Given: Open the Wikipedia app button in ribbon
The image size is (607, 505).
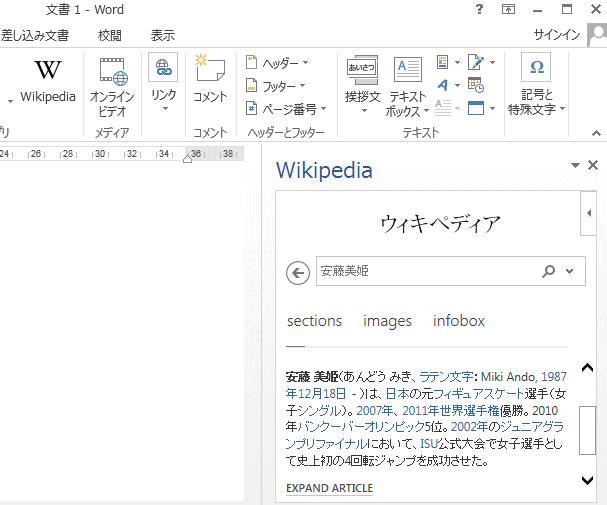Looking at the screenshot, I should [x=48, y=82].
